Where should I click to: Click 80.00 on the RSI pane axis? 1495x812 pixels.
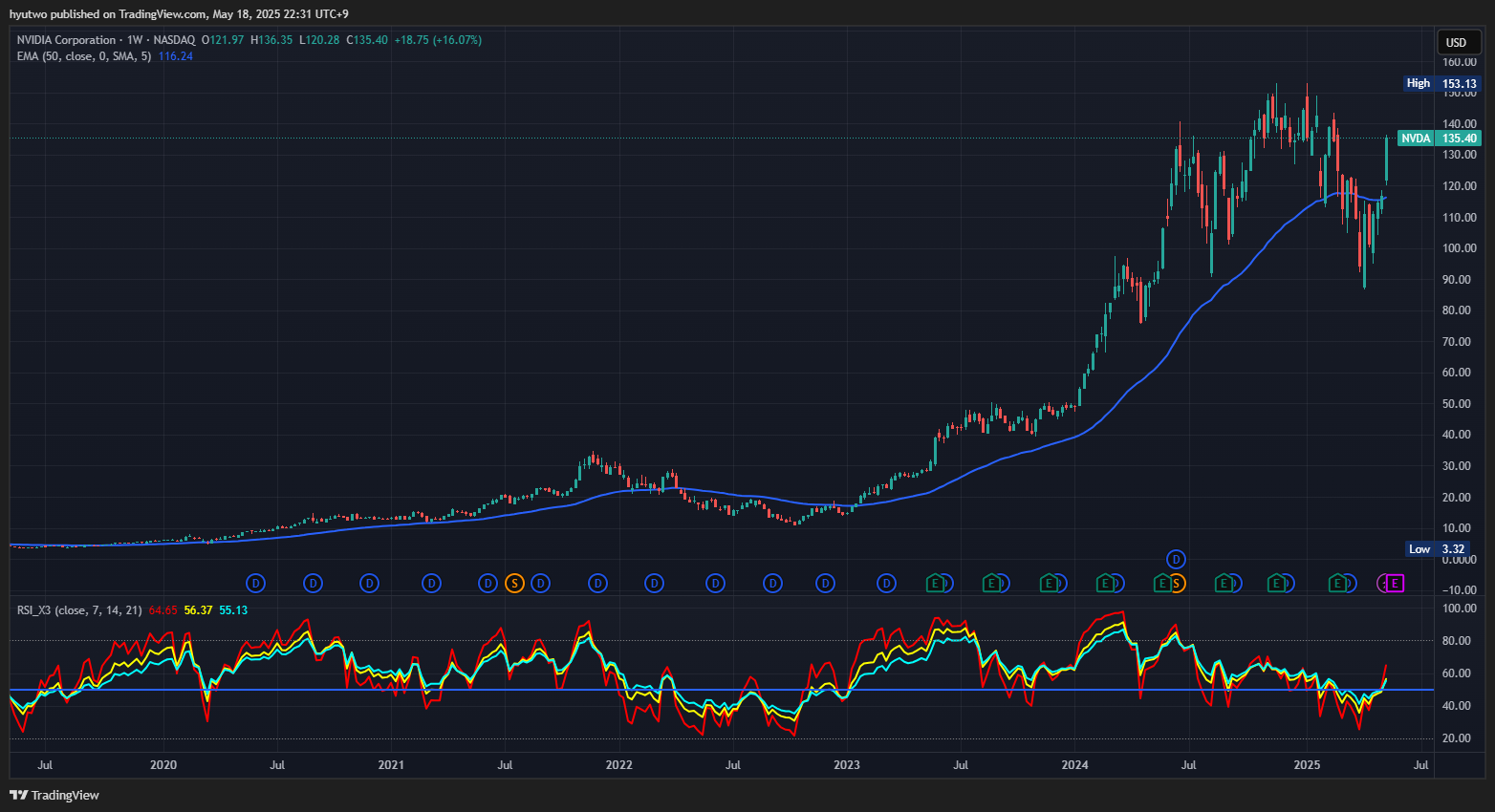[1459, 641]
